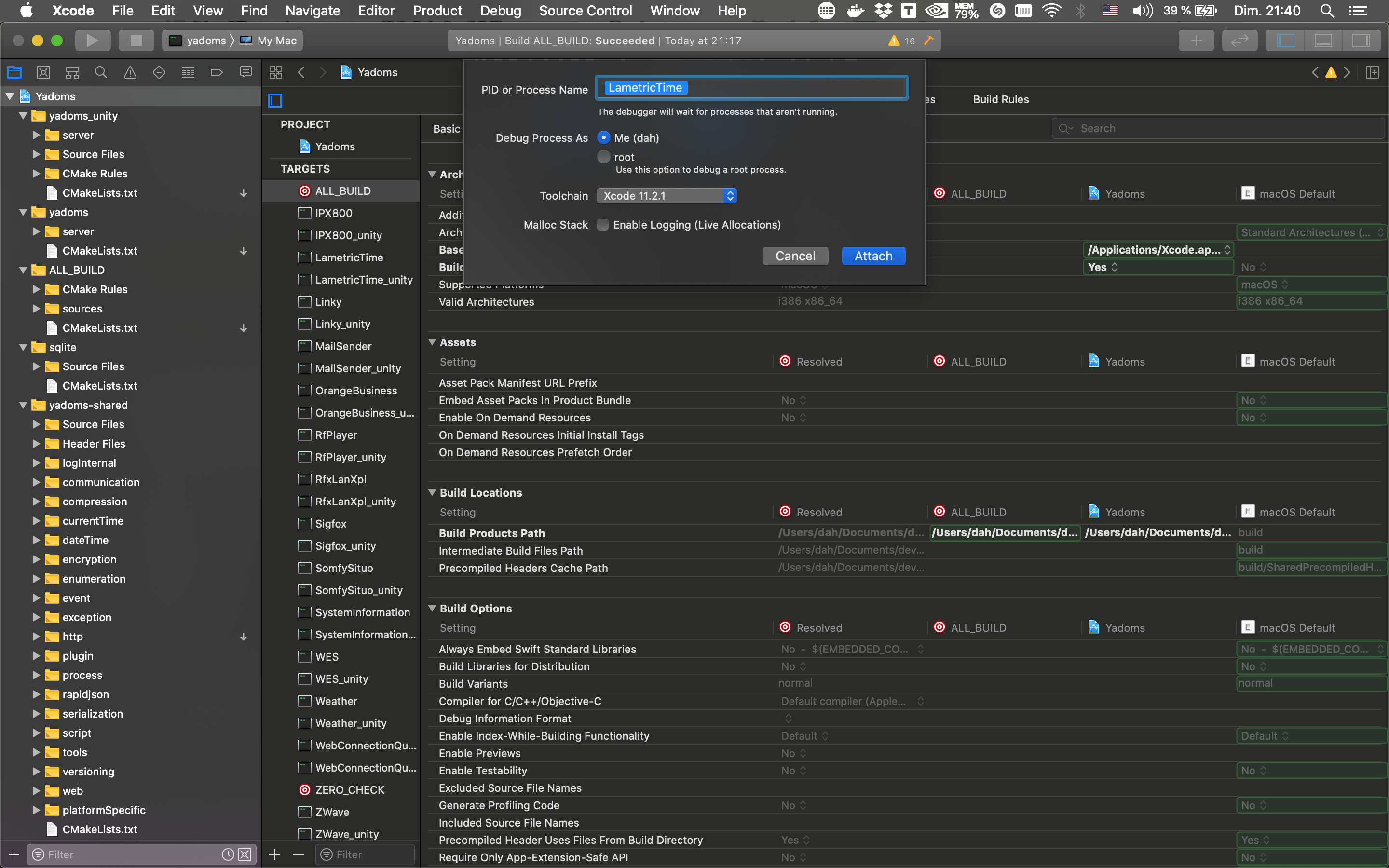The image size is (1389, 868).
Task: Open the Source Control navigator icon
Action: click(x=43, y=72)
